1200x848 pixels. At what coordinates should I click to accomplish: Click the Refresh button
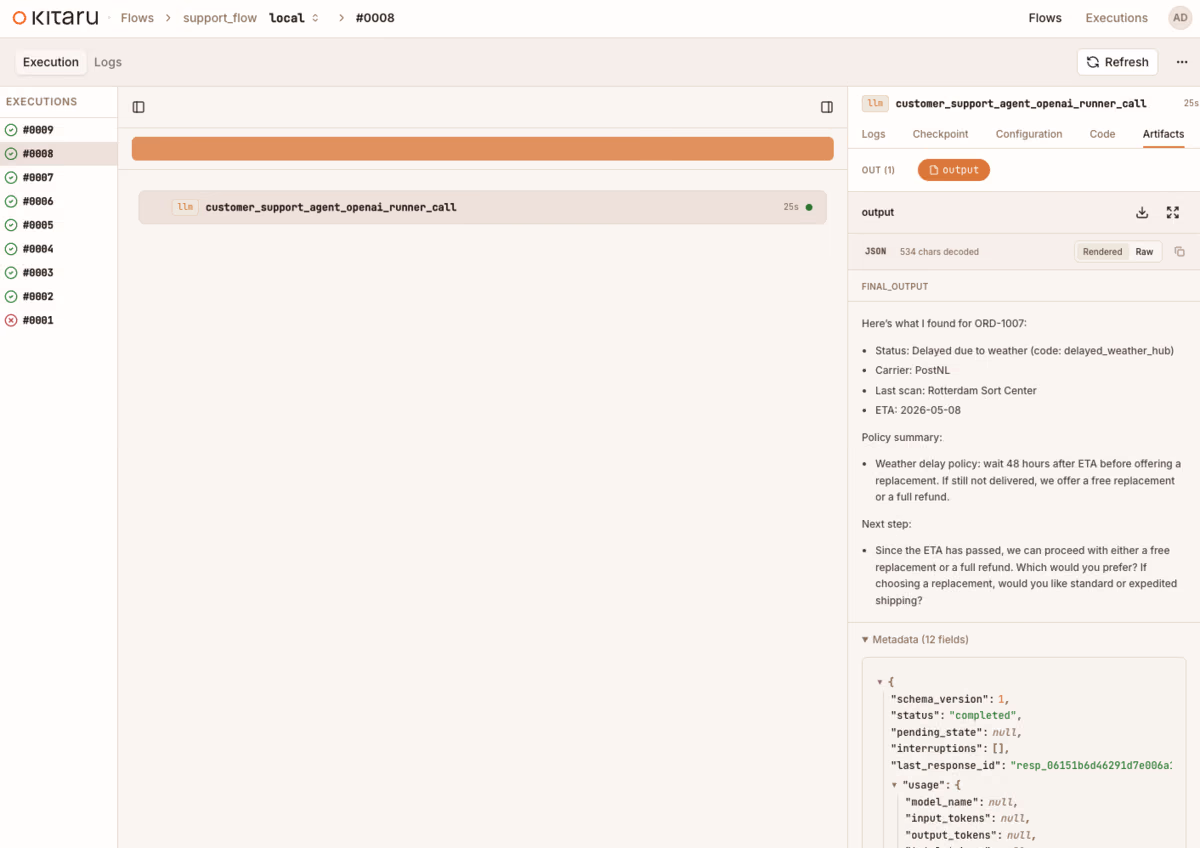coord(1117,62)
